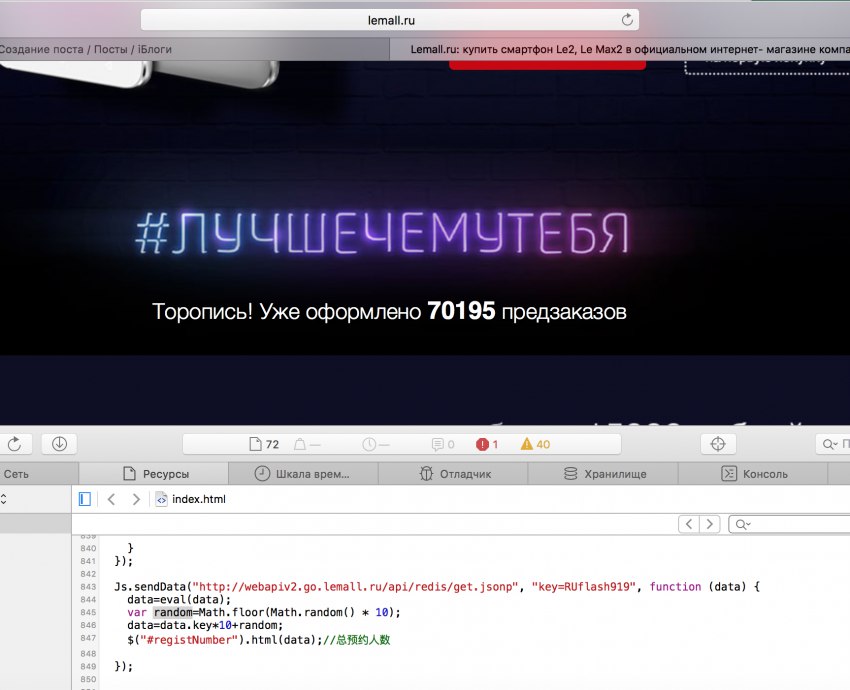Click line number 847 in the gutter
The image size is (850, 690).
click(x=88, y=639)
